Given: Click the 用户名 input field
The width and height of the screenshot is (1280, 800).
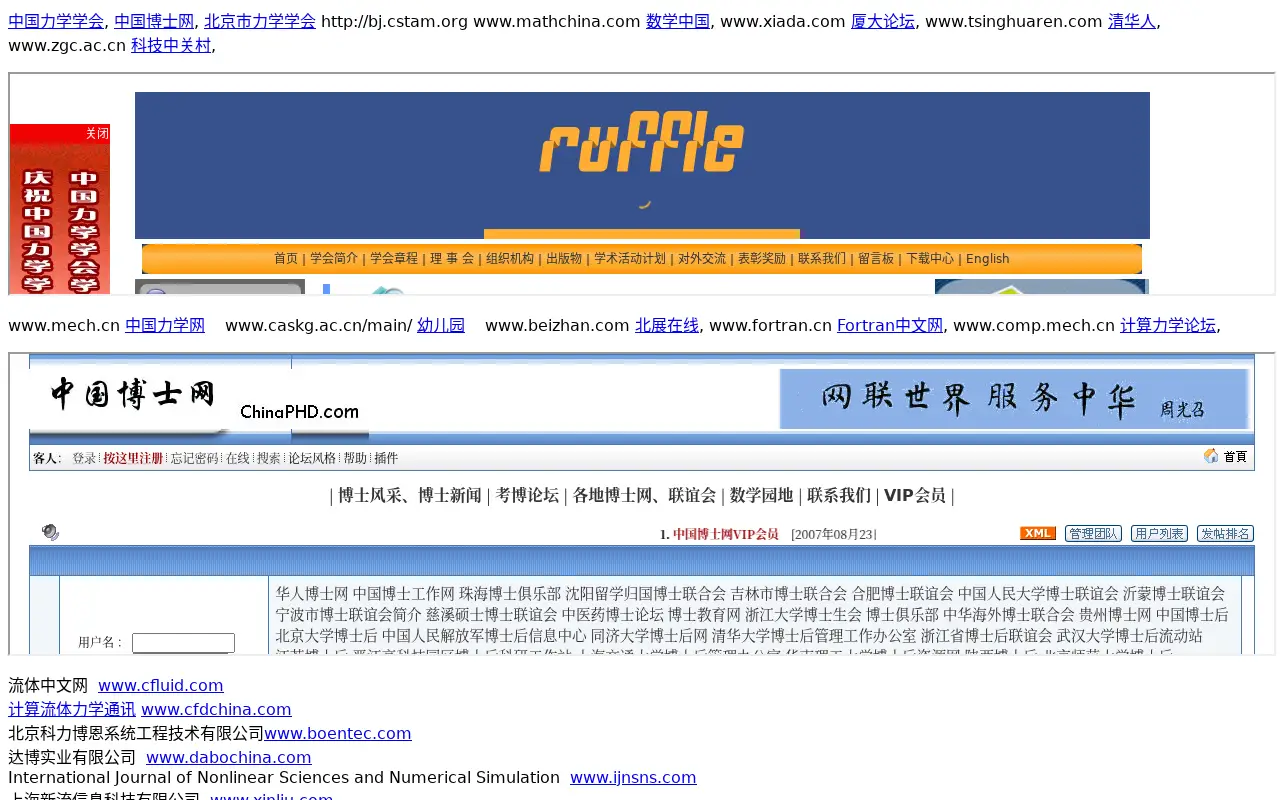Looking at the screenshot, I should (183, 643).
